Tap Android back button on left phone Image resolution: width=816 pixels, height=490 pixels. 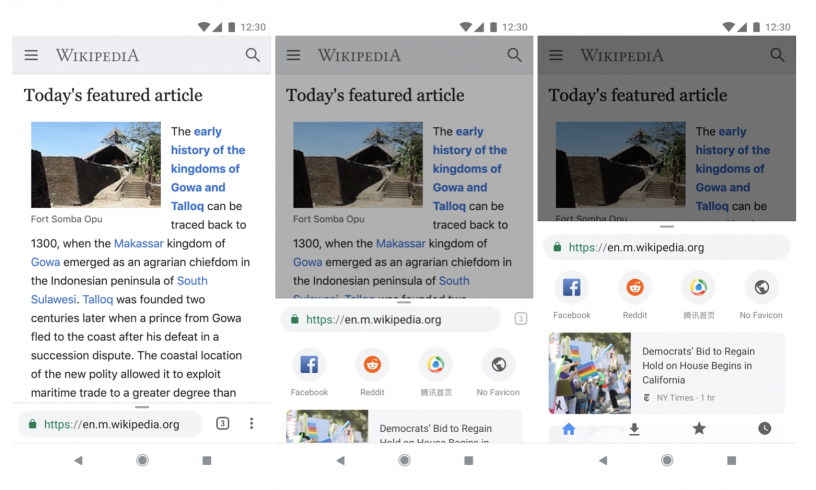78,460
